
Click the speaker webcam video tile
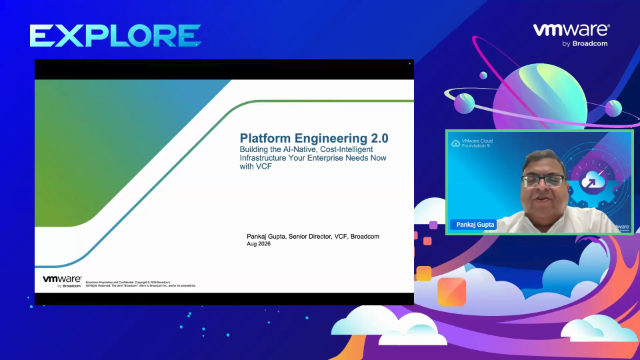pos(539,182)
